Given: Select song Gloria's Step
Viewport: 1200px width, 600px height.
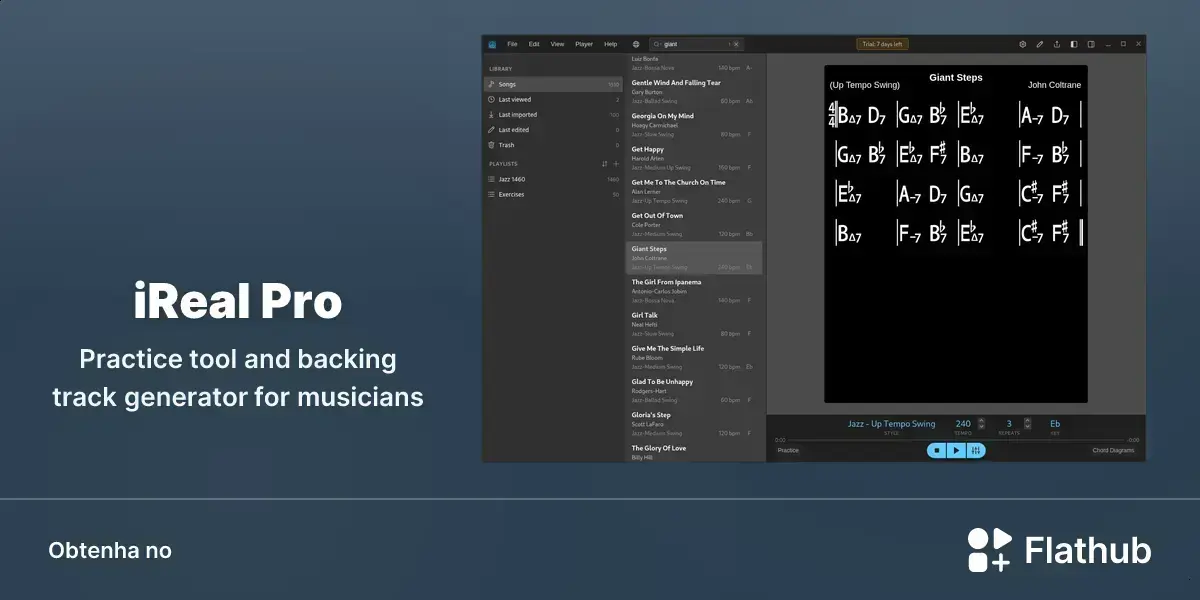Looking at the screenshot, I should [694, 424].
